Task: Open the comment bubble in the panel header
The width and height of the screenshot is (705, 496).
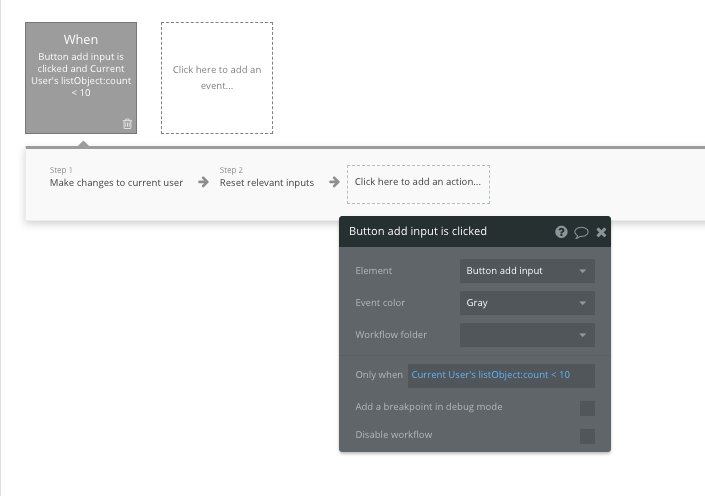Action: pos(581,232)
